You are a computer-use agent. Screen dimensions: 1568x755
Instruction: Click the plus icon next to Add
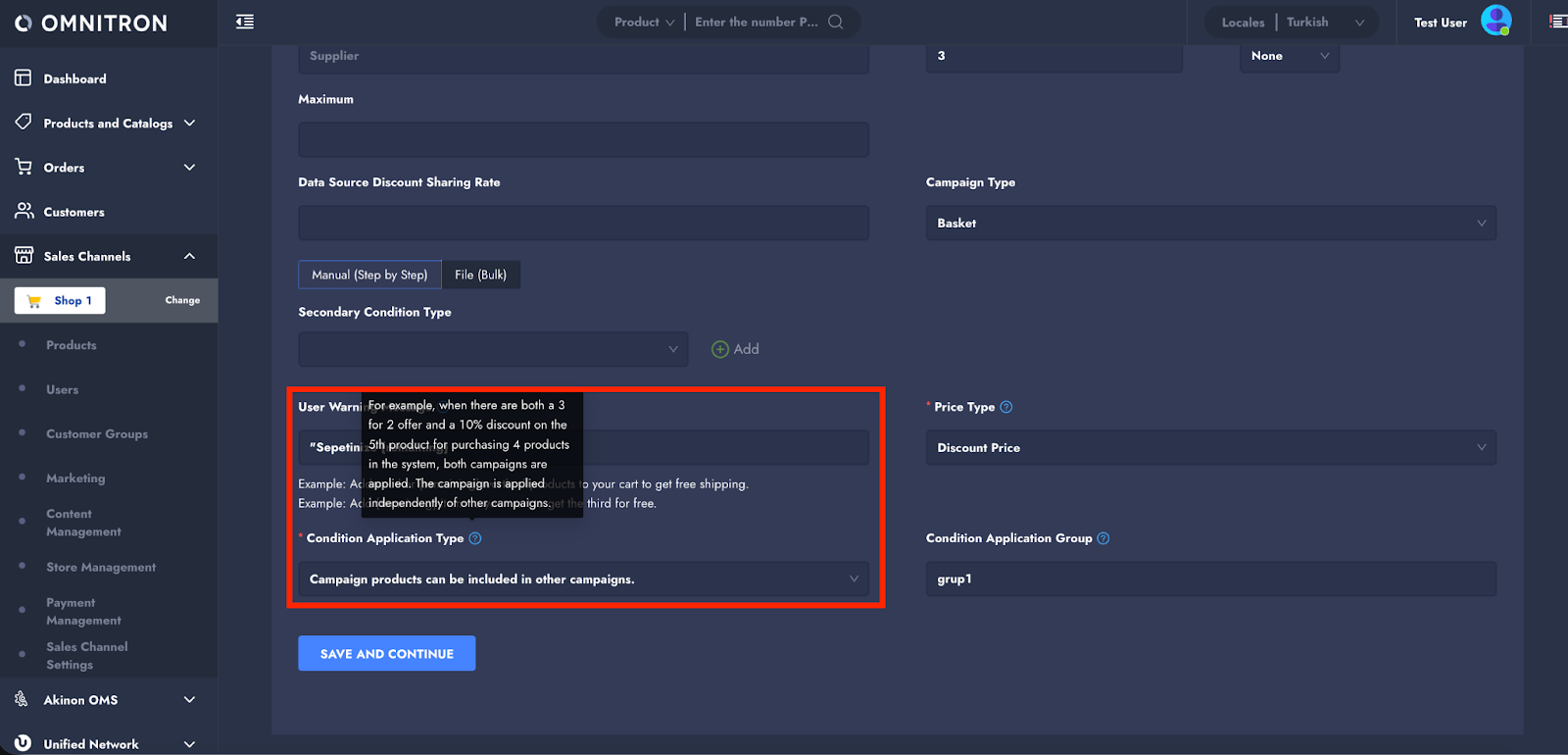pos(720,349)
